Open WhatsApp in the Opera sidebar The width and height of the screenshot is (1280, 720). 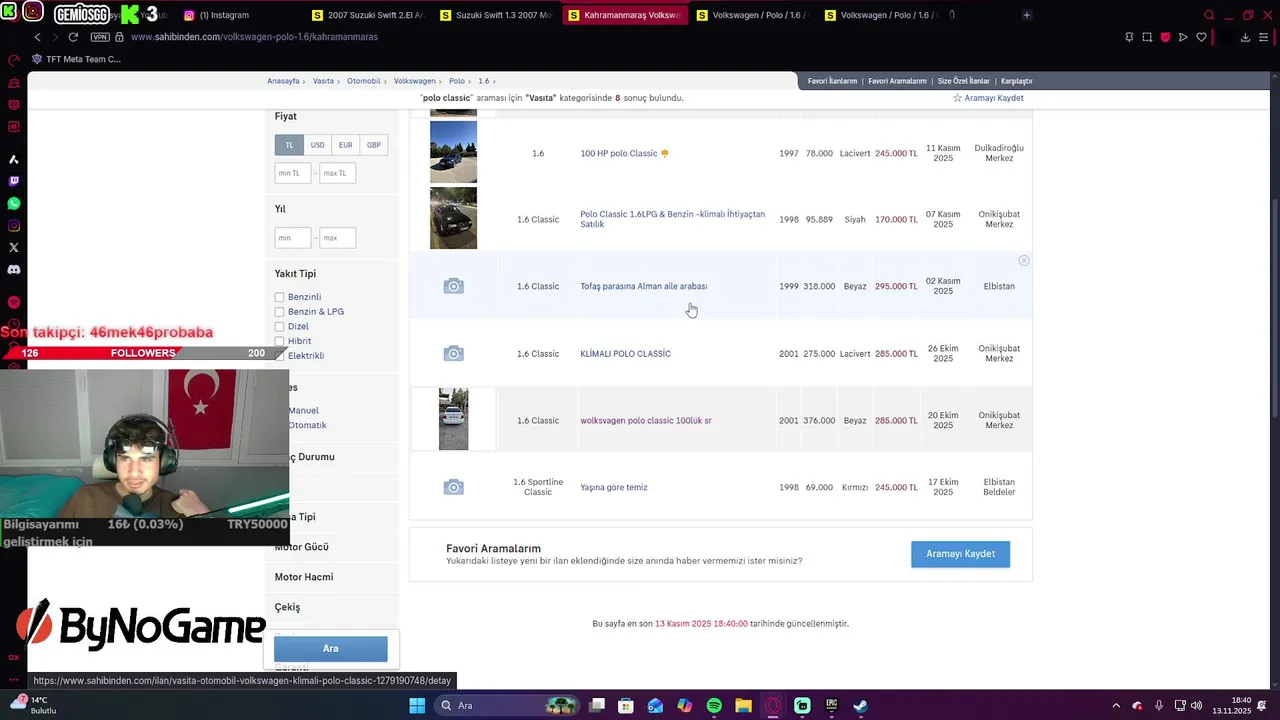click(x=14, y=204)
